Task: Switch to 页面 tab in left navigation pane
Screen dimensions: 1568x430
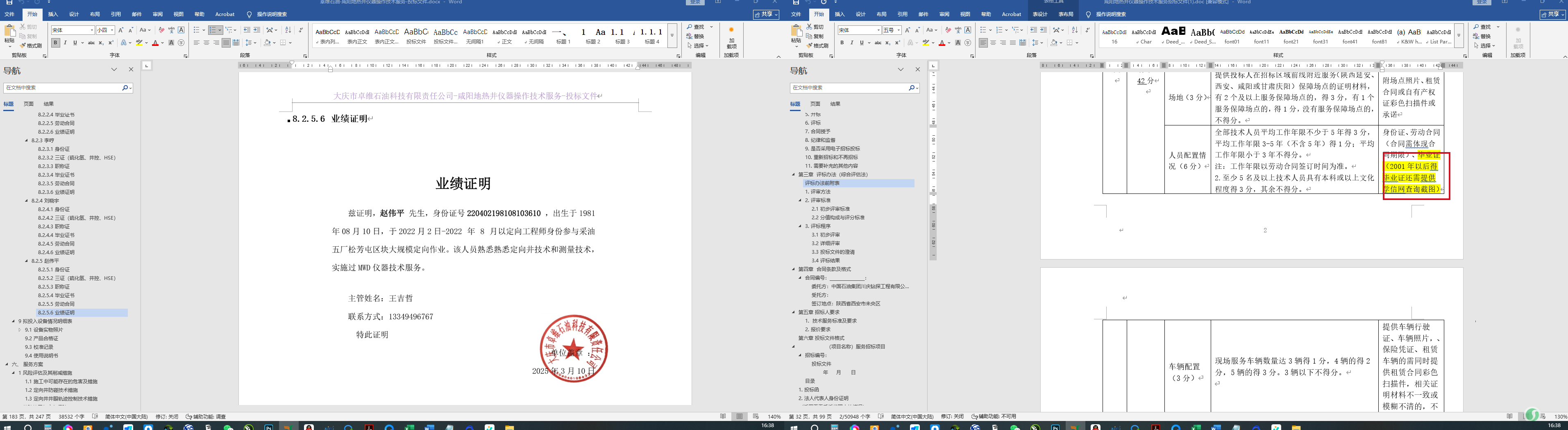Action: click(29, 104)
